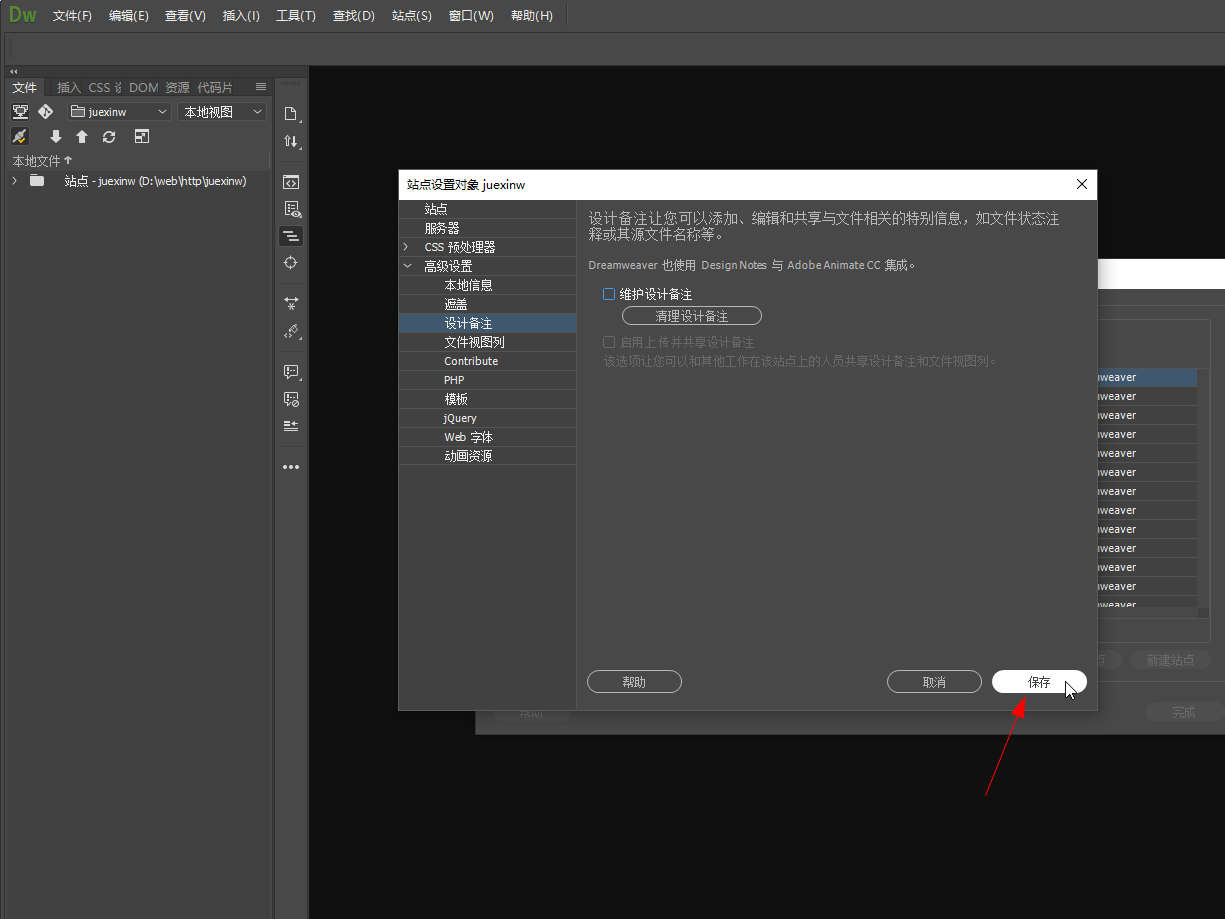The width and height of the screenshot is (1225, 919).
Task: Click the 保存 button
Action: [1039, 682]
